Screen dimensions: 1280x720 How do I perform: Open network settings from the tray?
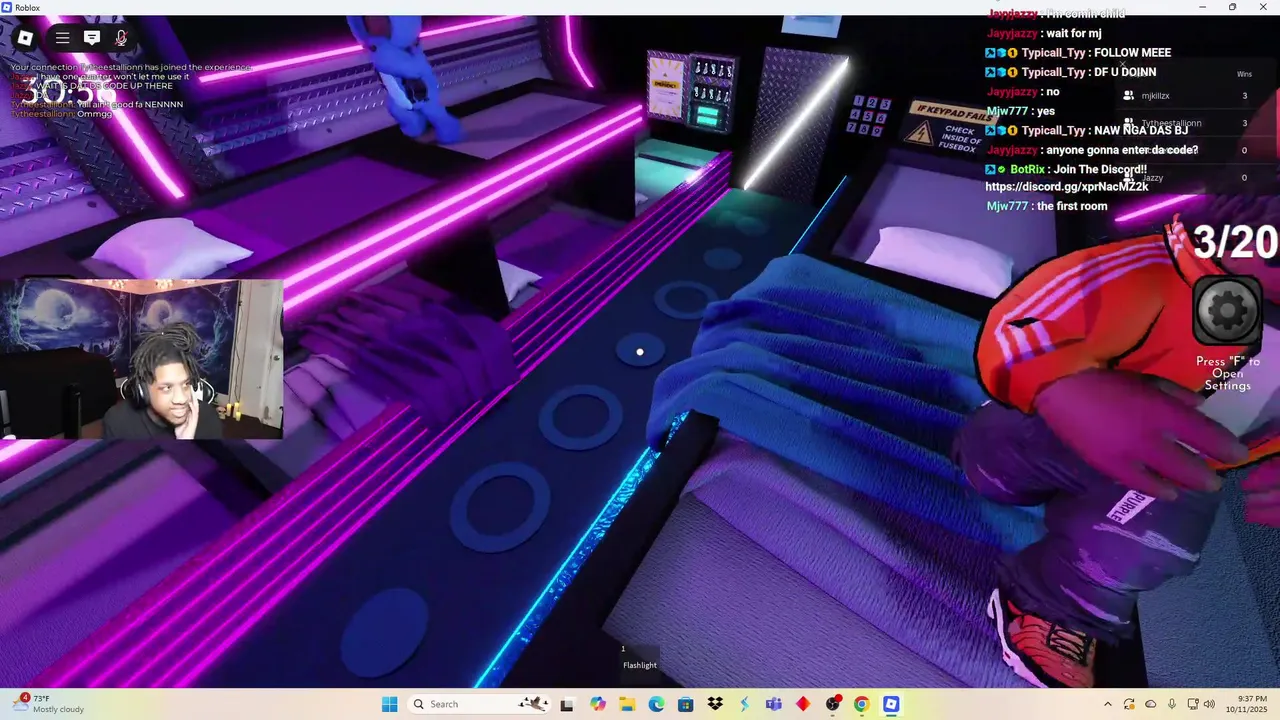[1191, 704]
